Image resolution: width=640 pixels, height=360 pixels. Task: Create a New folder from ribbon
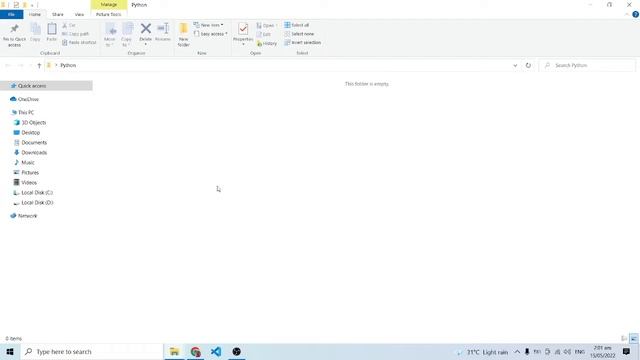click(184, 34)
